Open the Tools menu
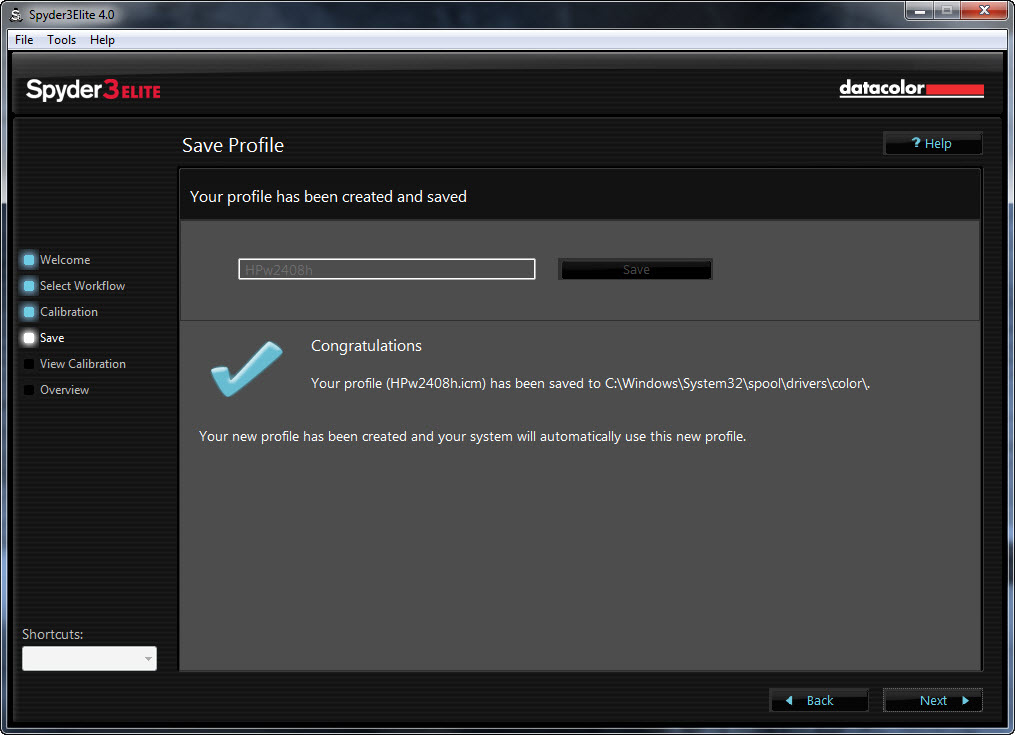Screen dimensions: 1015x735 pyautogui.click(x=62, y=40)
